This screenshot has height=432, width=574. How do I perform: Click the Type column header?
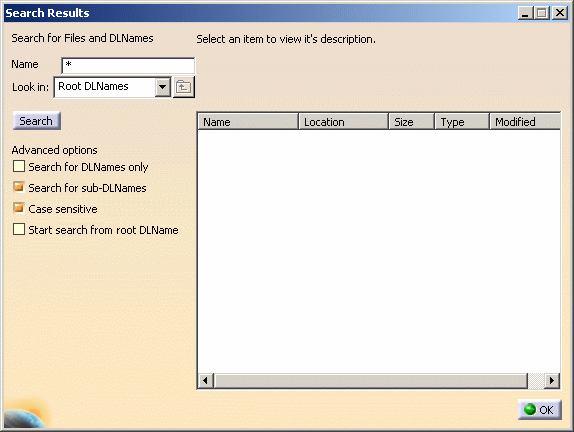(x=462, y=122)
